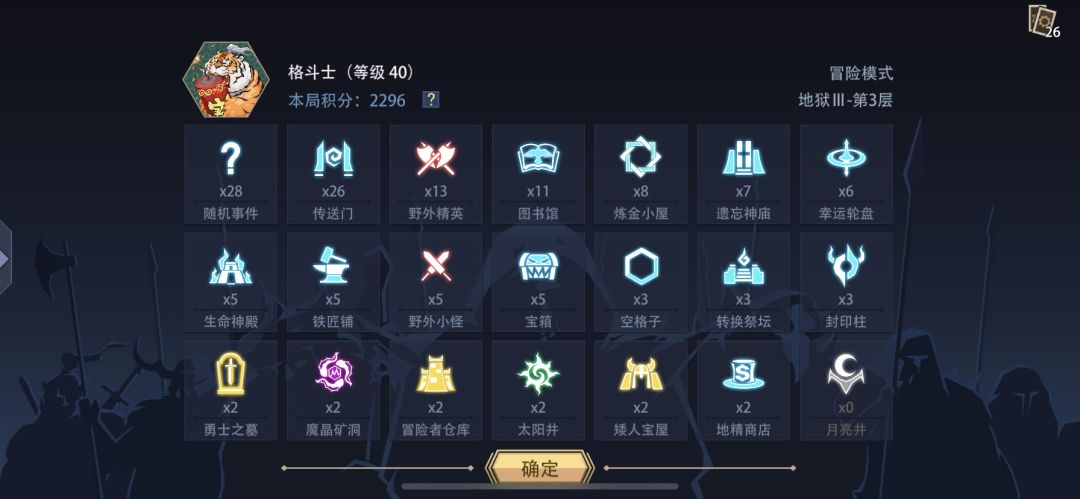Tap the 魔晶矿洞 purple crystal icon

pyautogui.click(x=333, y=373)
